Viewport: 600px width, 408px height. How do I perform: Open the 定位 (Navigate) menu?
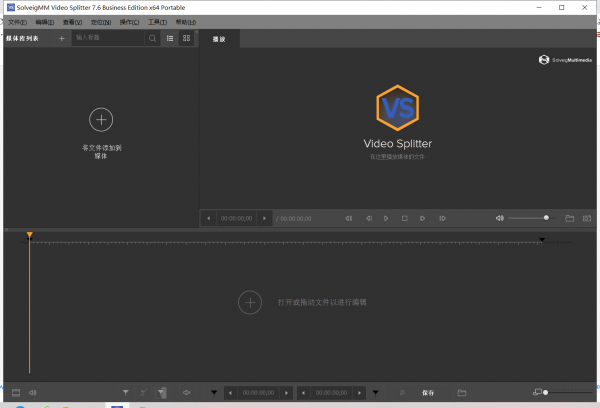pyautogui.click(x=101, y=22)
